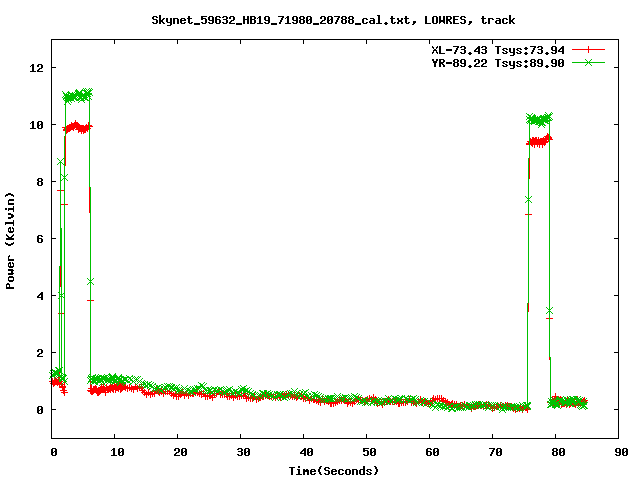The image size is (640, 480).
Task: Select the YR-89.22 Tsys:89.90 legend entry
Action: pos(498,63)
